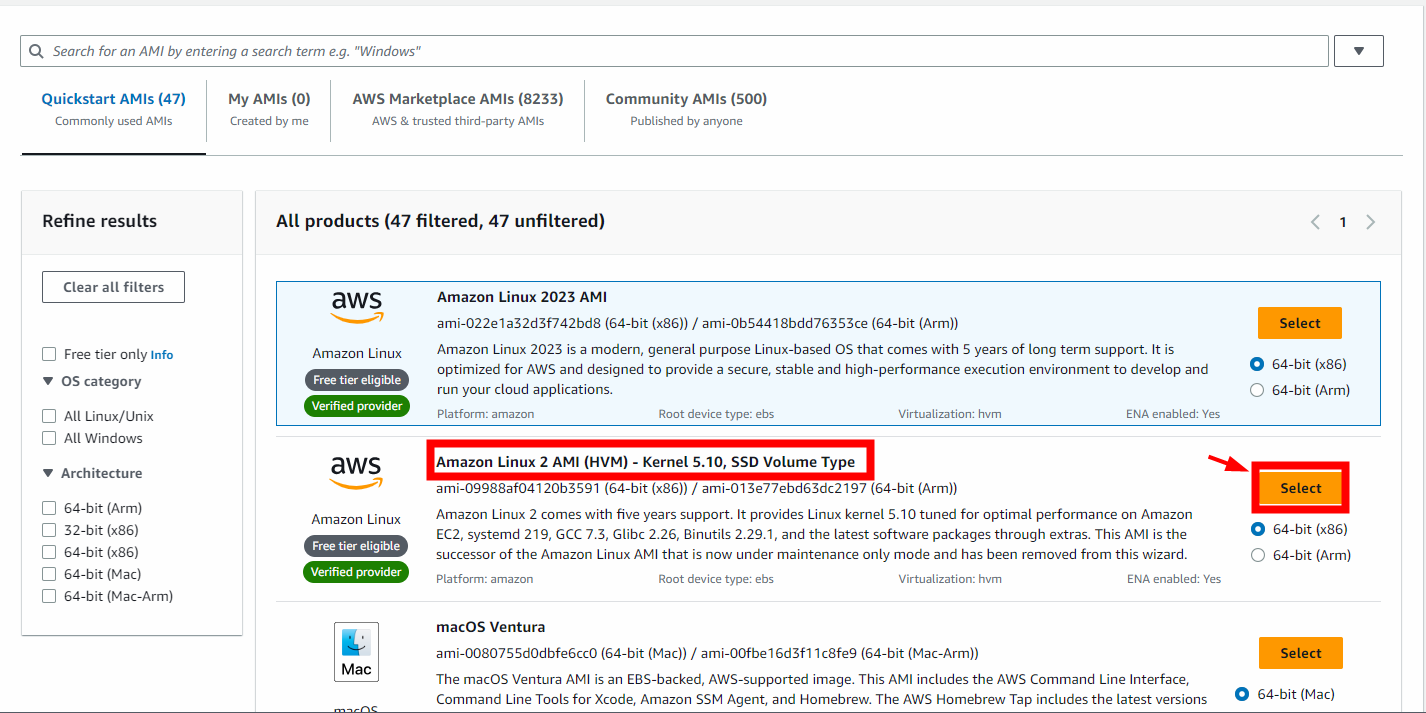The width and height of the screenshot is (1426, 713).
Task: Open the search bar dropdown arrow
Action: [1358, 50]
